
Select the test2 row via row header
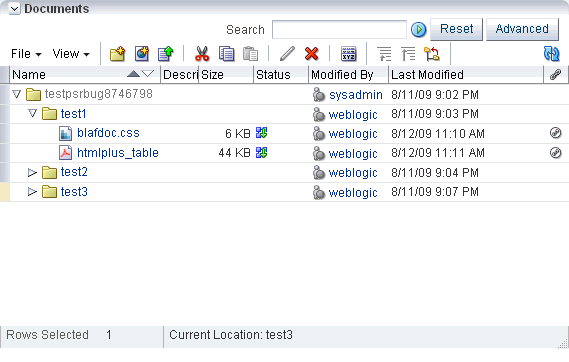(x=5, y=172)
